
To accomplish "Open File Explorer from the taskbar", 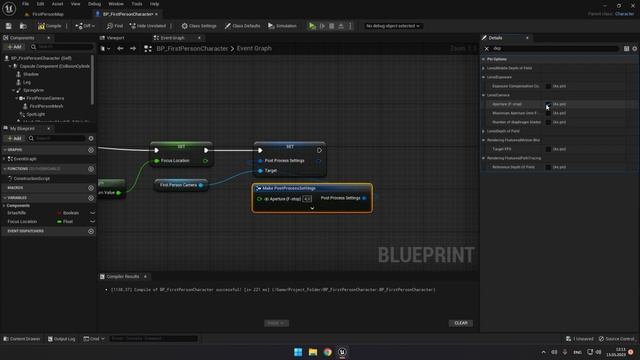I will pyautogui.click(x=313, y=352).
